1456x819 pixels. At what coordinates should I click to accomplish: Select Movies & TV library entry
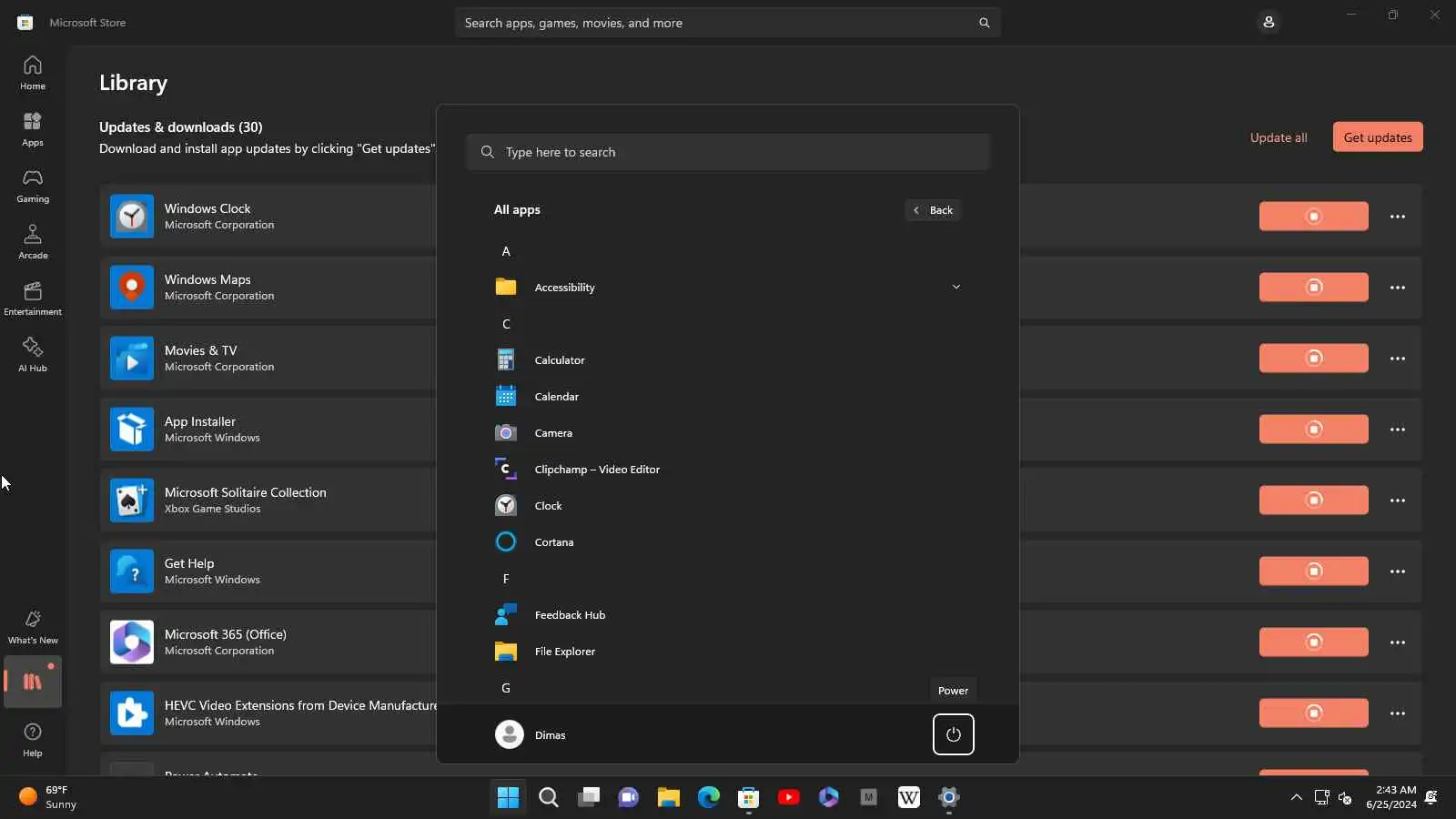[x=761, y=359]
